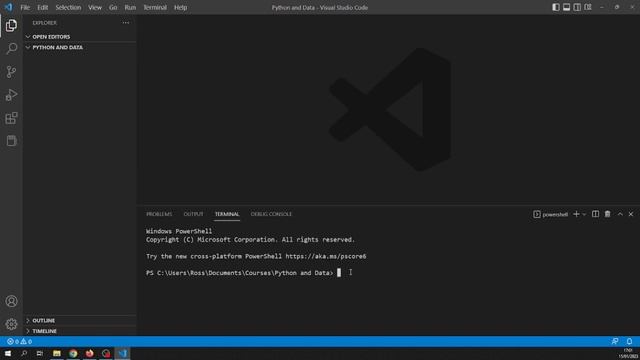640x360 pixels.
Task: Open notifications bell in status bar
Action: (x=629, y=341)
